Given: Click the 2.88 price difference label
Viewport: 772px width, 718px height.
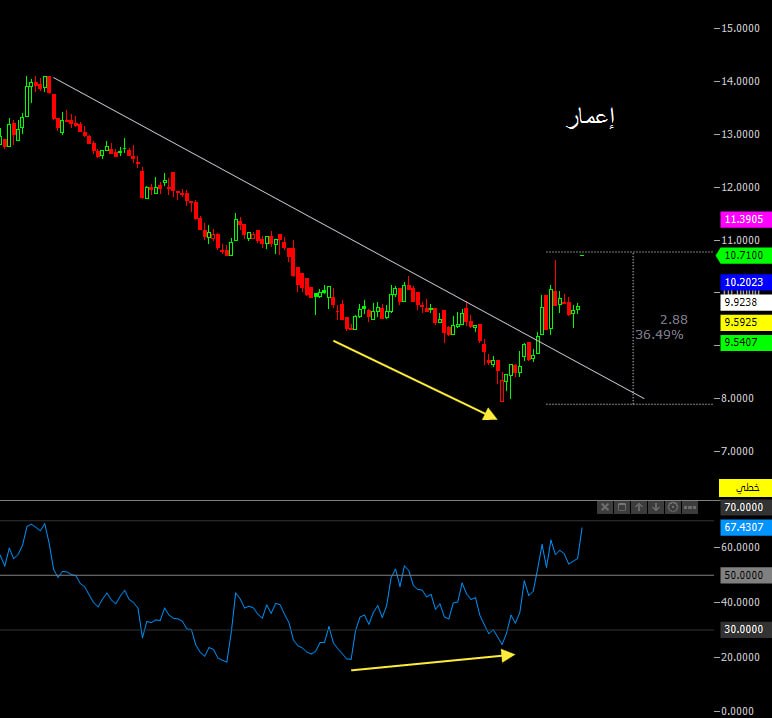Looking at the screenshot, I should (x=674, y=320).
